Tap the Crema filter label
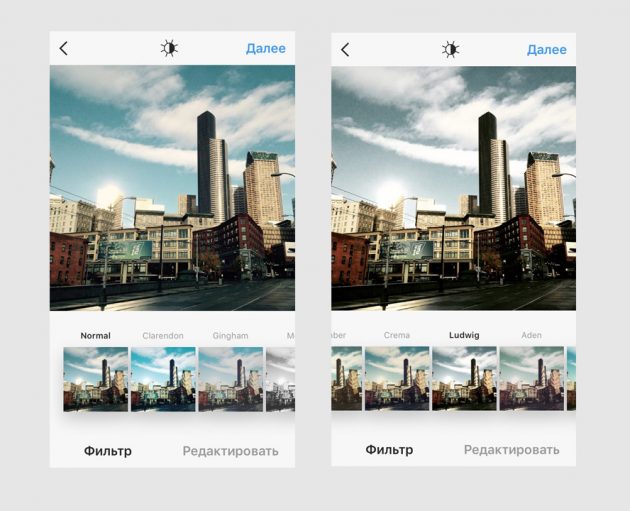 [397, 335]
